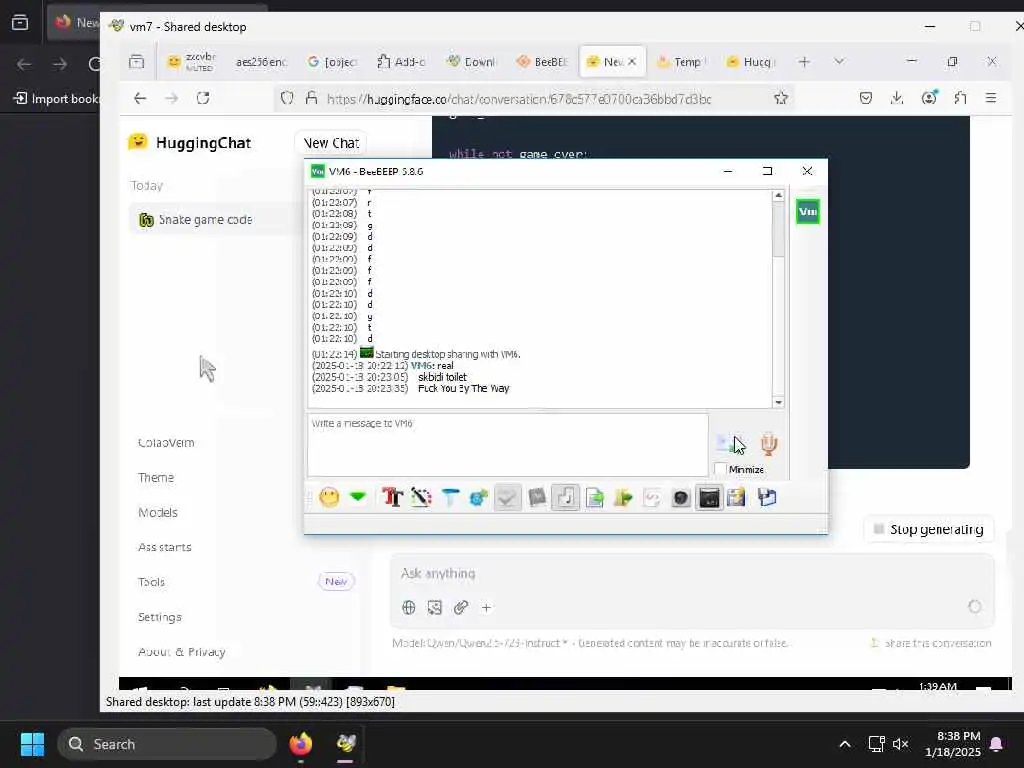Click the send file document icon

point(595,498)
